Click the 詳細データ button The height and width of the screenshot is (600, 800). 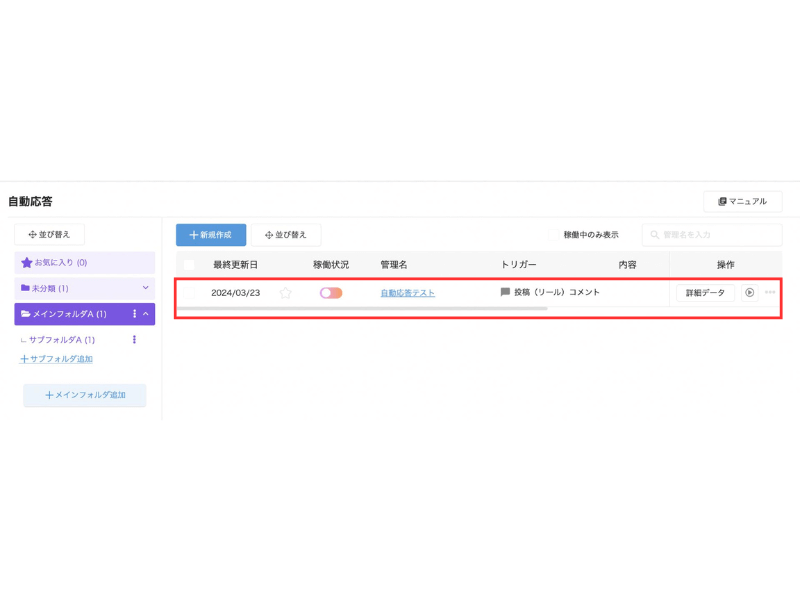705,293
